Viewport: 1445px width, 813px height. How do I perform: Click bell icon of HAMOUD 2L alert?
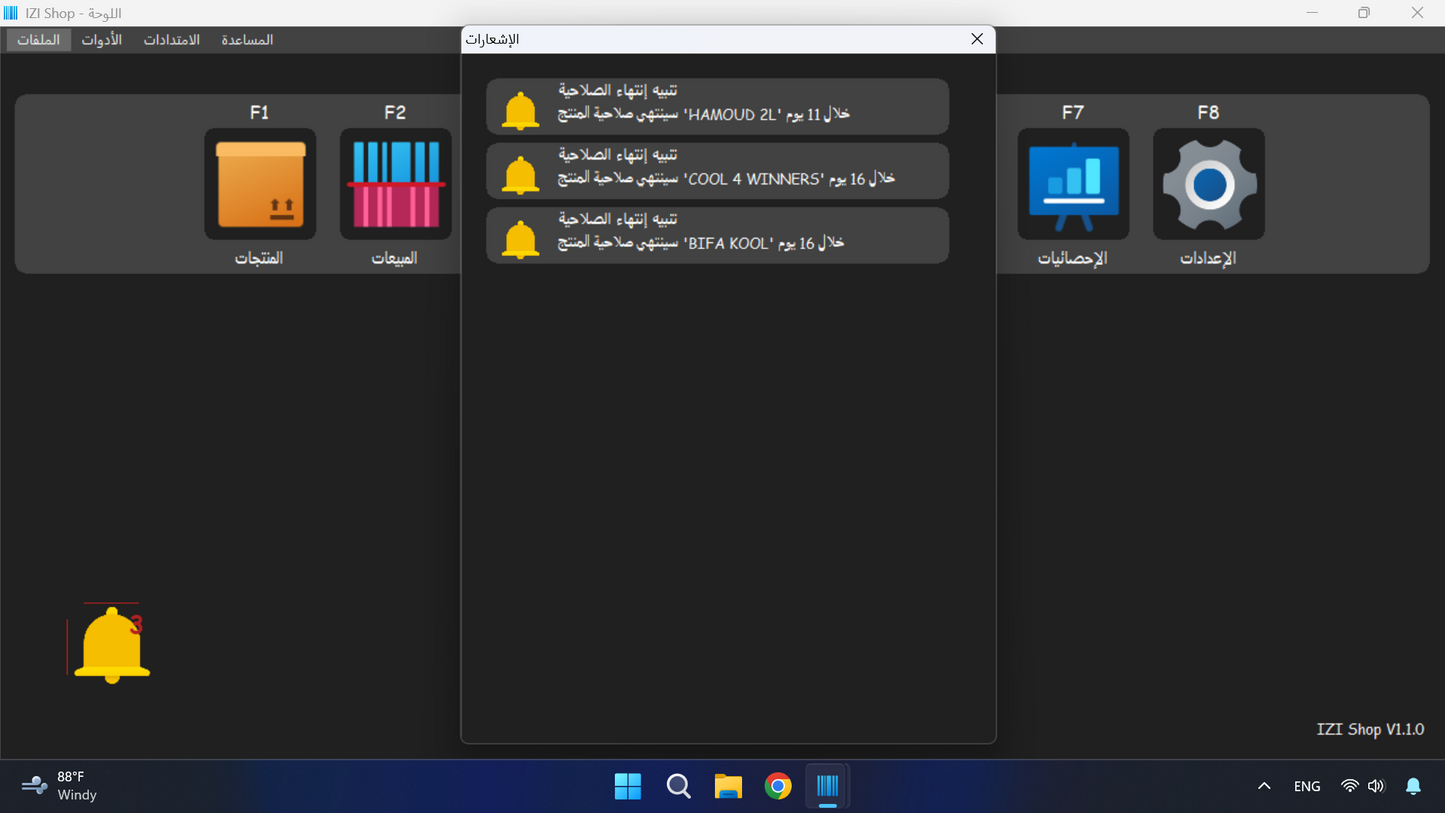pos(520,110)
